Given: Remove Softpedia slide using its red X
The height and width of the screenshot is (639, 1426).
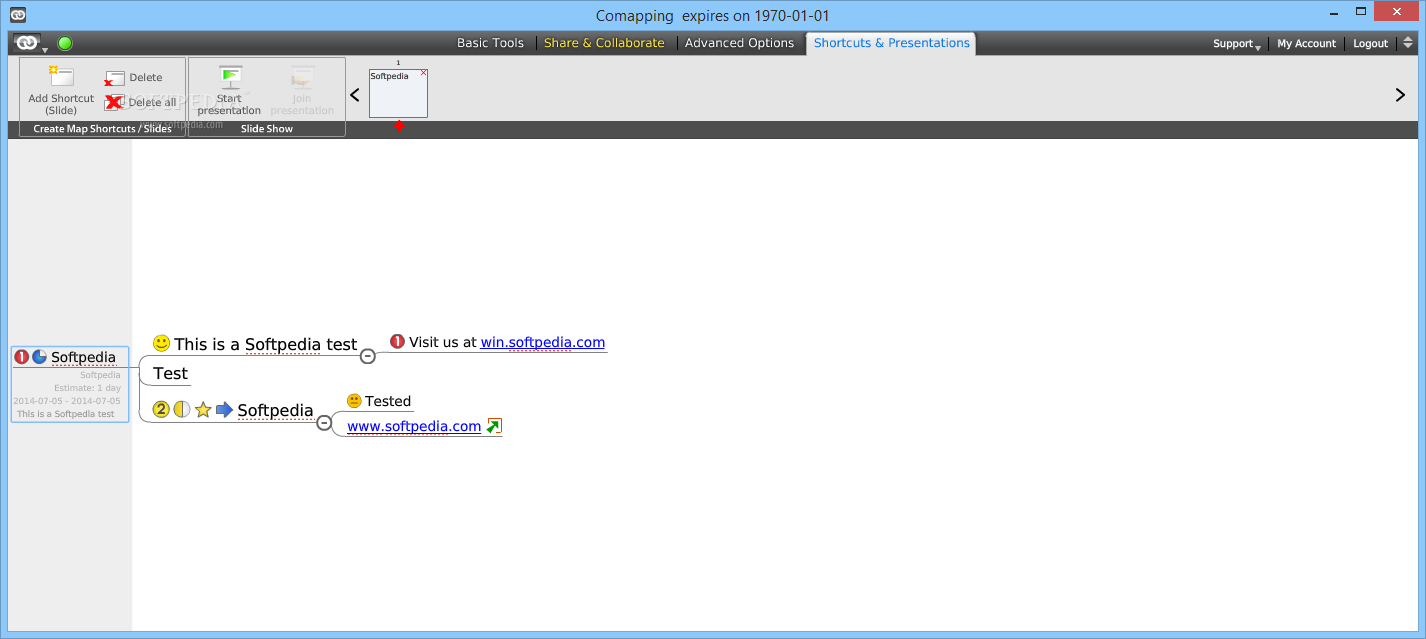Looking at the screenshot, I should click(x=423, y=73).
